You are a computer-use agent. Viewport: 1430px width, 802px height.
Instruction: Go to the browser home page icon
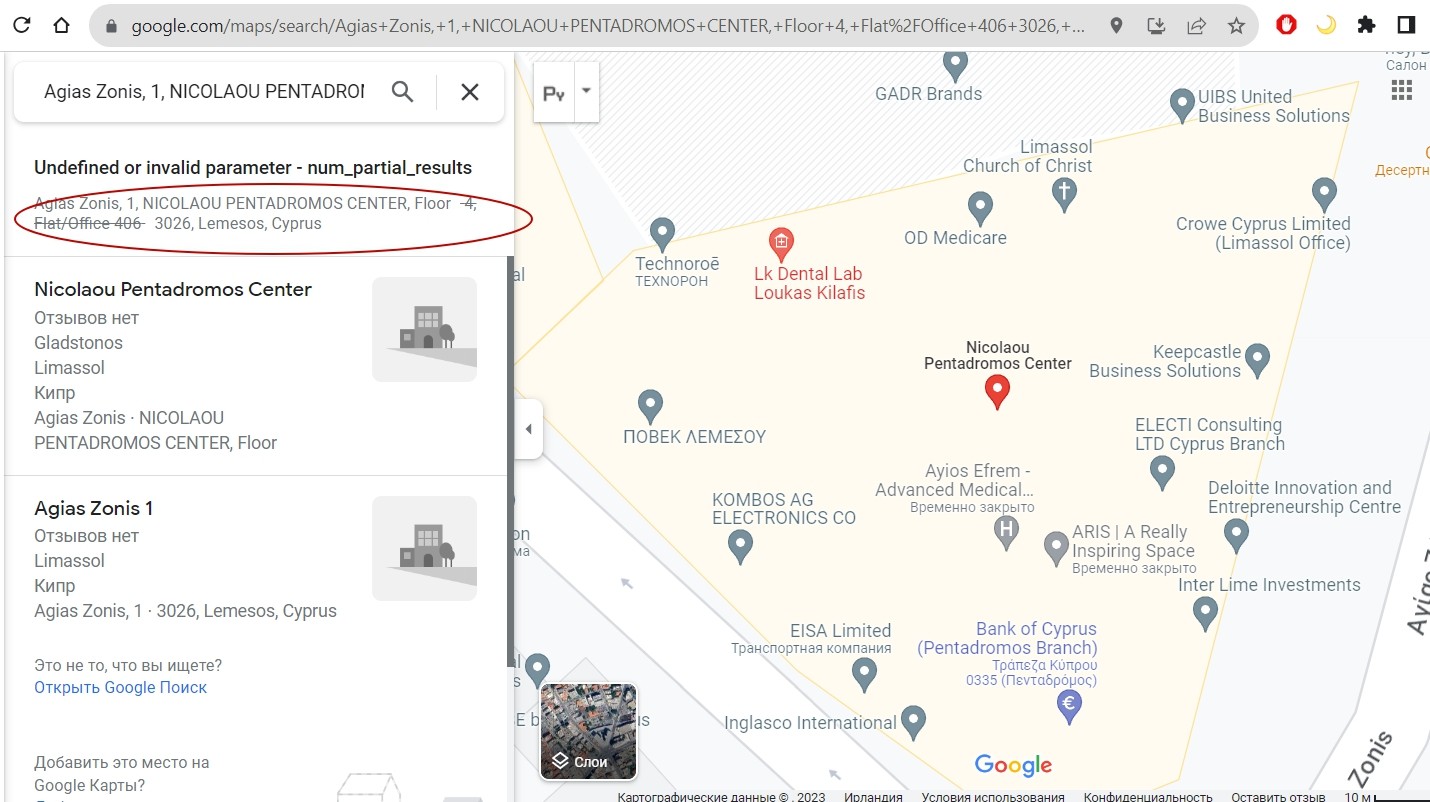click(x=62, y=25)
